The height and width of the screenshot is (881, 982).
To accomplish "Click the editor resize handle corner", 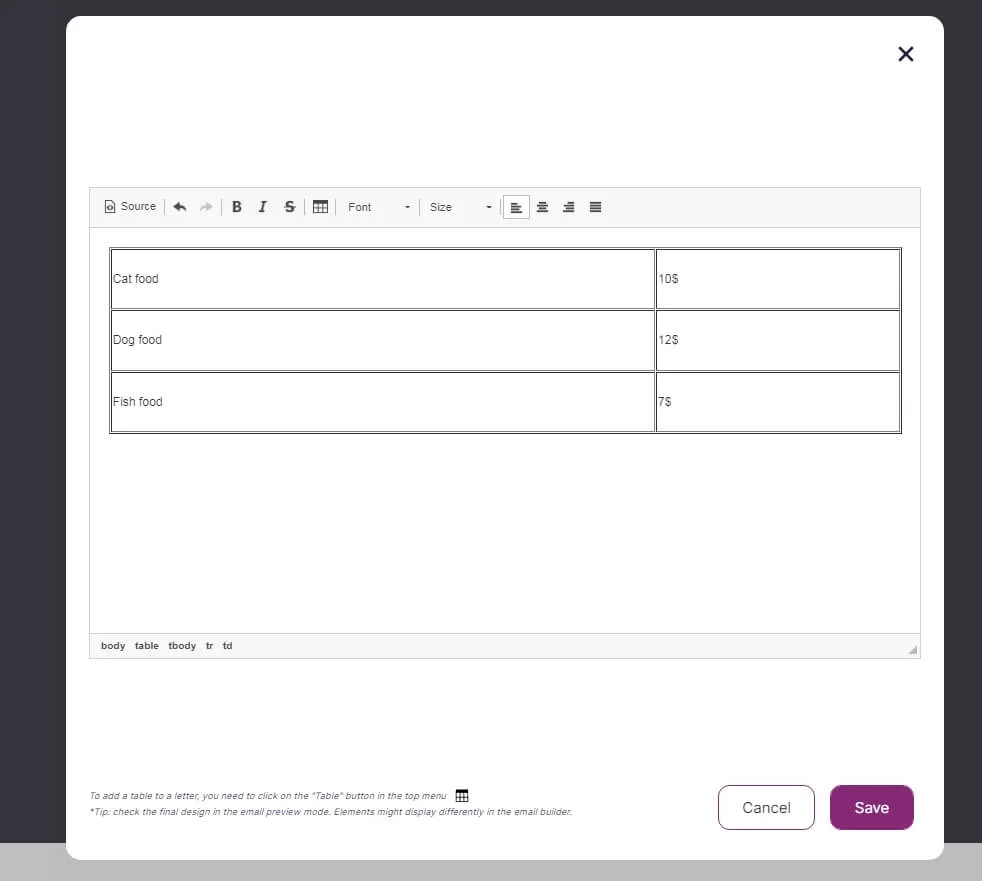I will click(912, 650).
